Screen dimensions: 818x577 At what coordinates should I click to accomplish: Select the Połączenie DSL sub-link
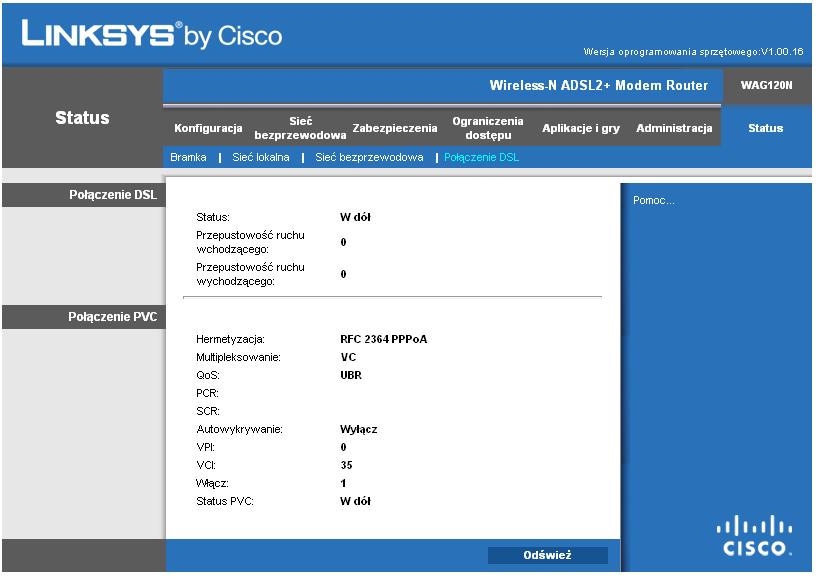coord(482,157)
